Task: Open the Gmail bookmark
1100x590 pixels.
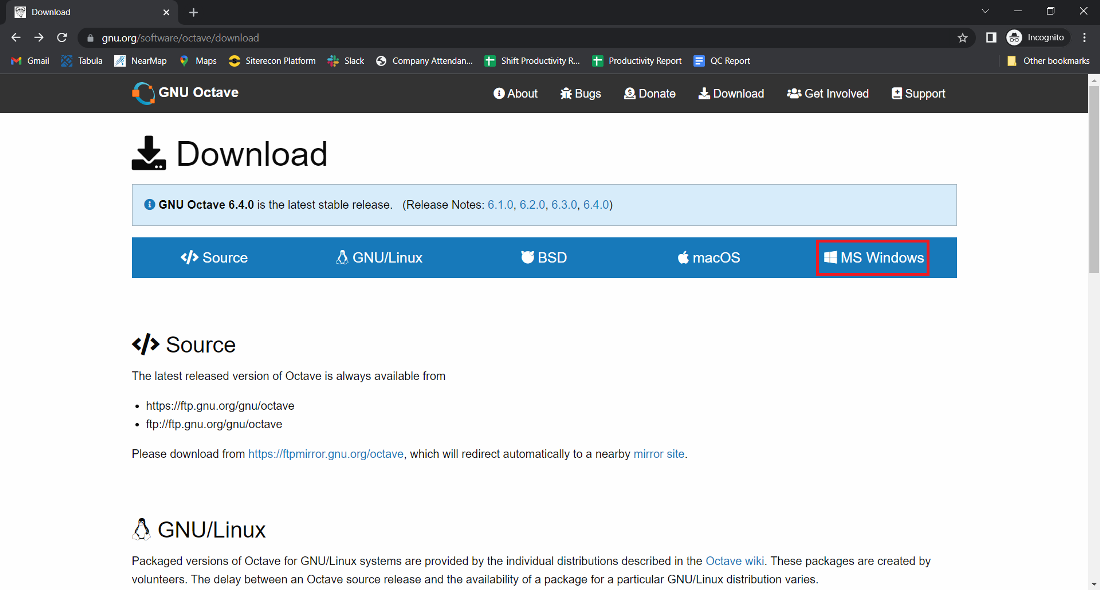Action: 30,61
